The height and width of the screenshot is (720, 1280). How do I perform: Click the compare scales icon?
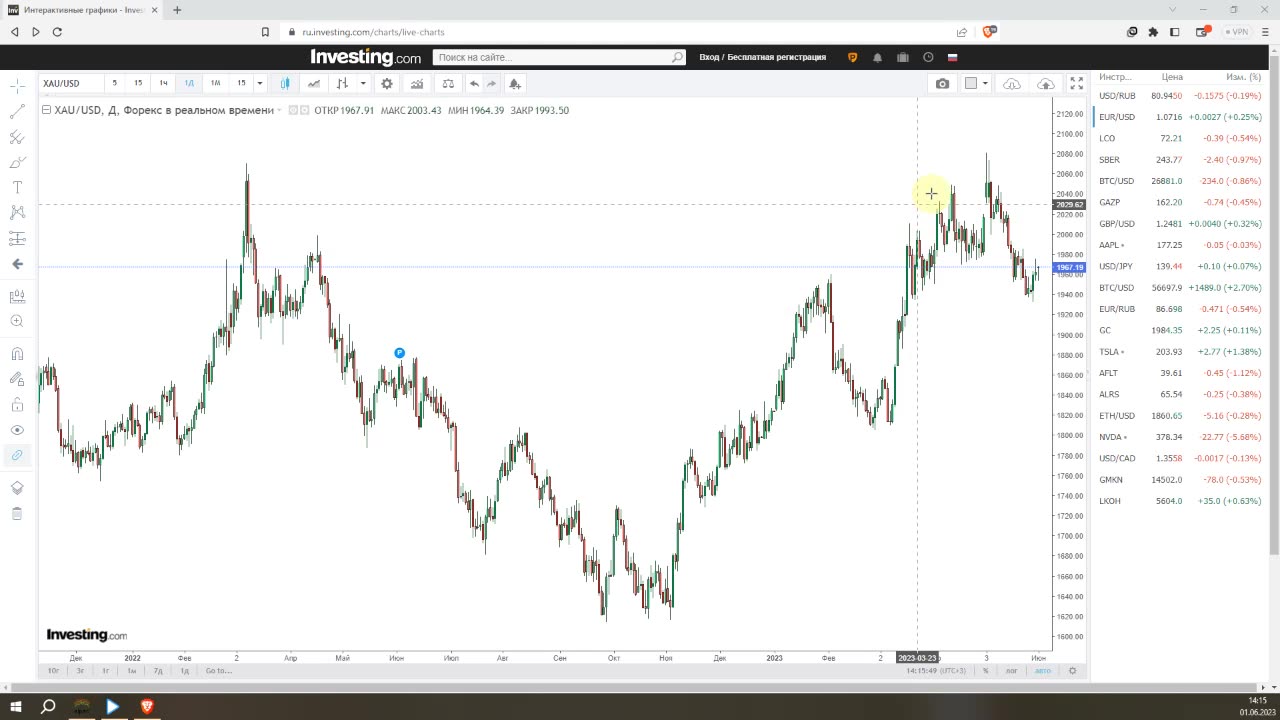pos(447,83)
